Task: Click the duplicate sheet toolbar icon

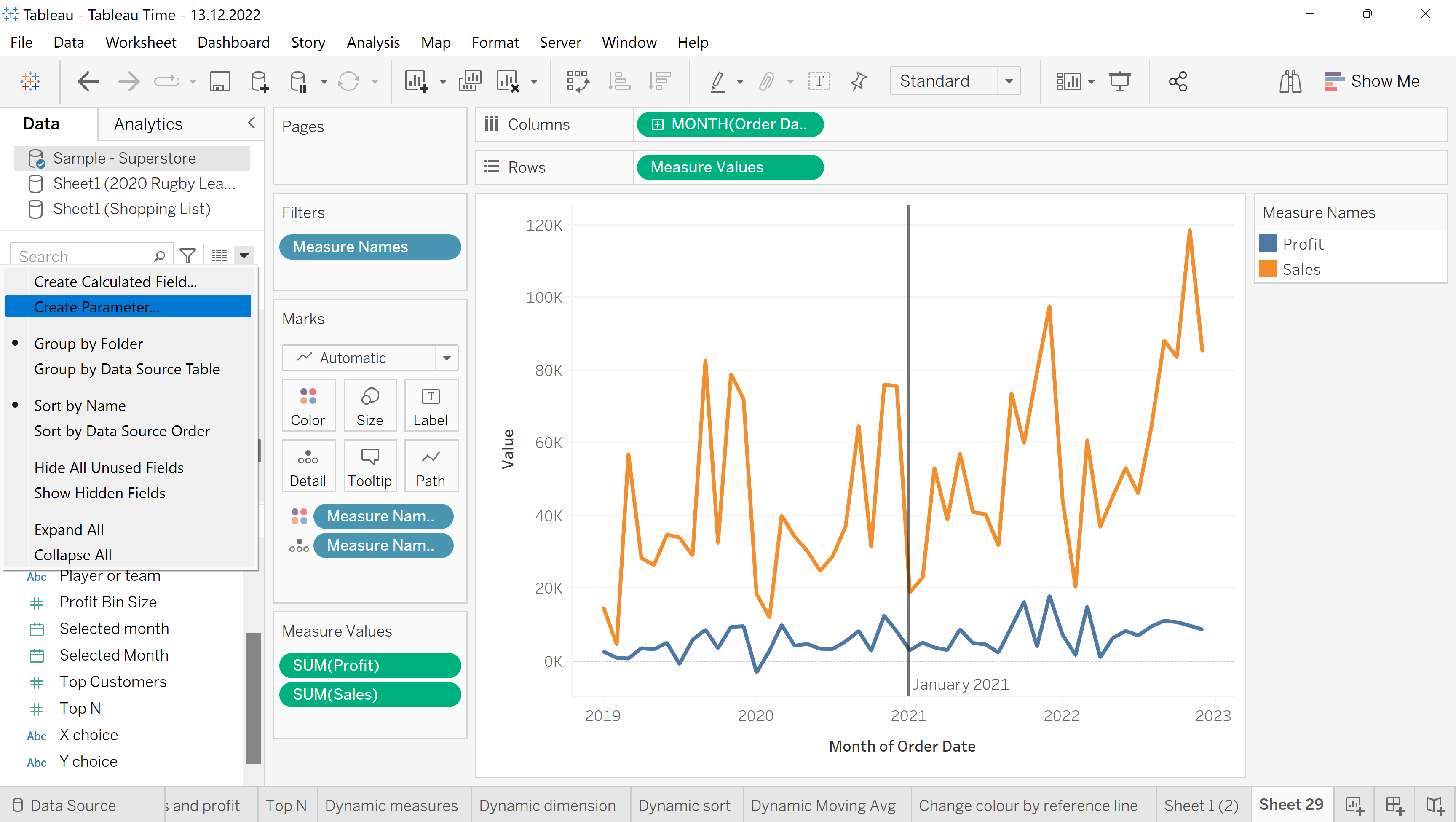Action: [x=470, y=81]
